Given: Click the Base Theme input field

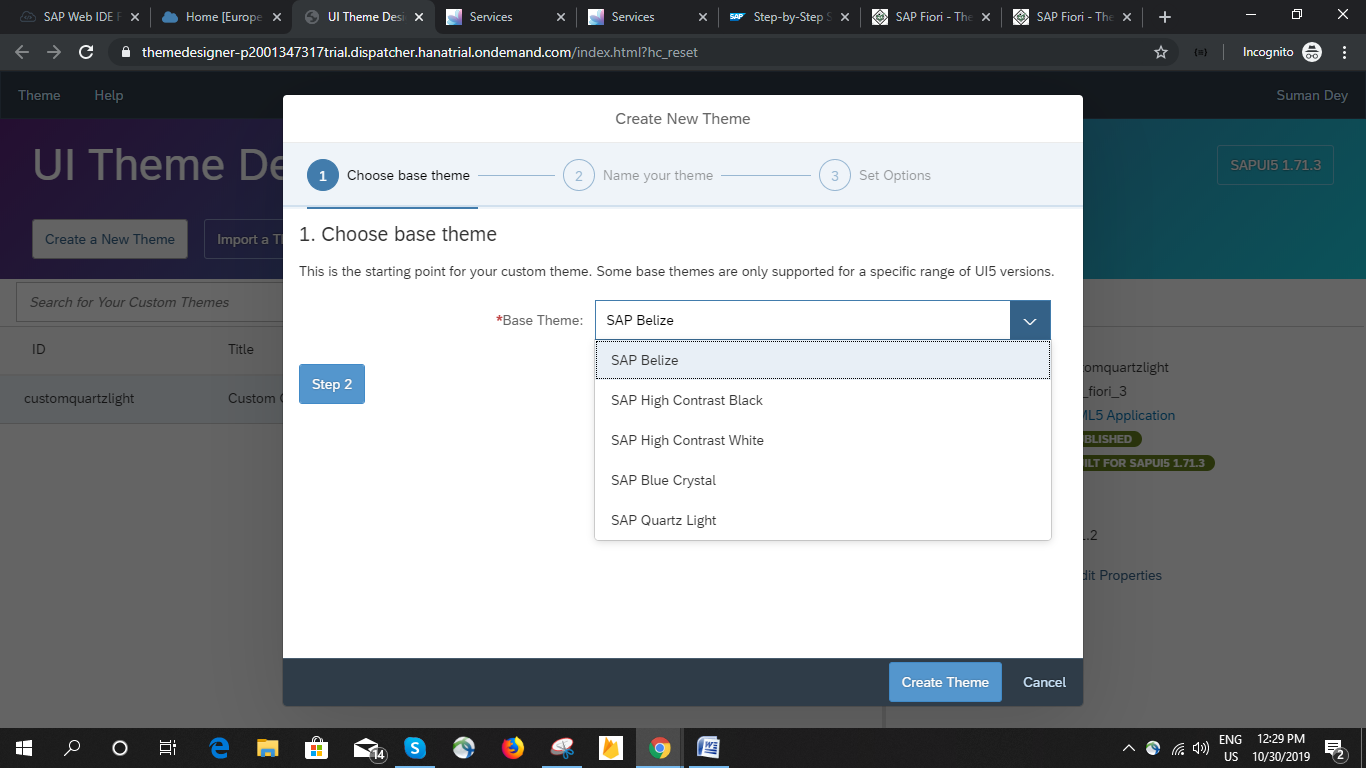Looking at the screenshot, I should (802, 321).
